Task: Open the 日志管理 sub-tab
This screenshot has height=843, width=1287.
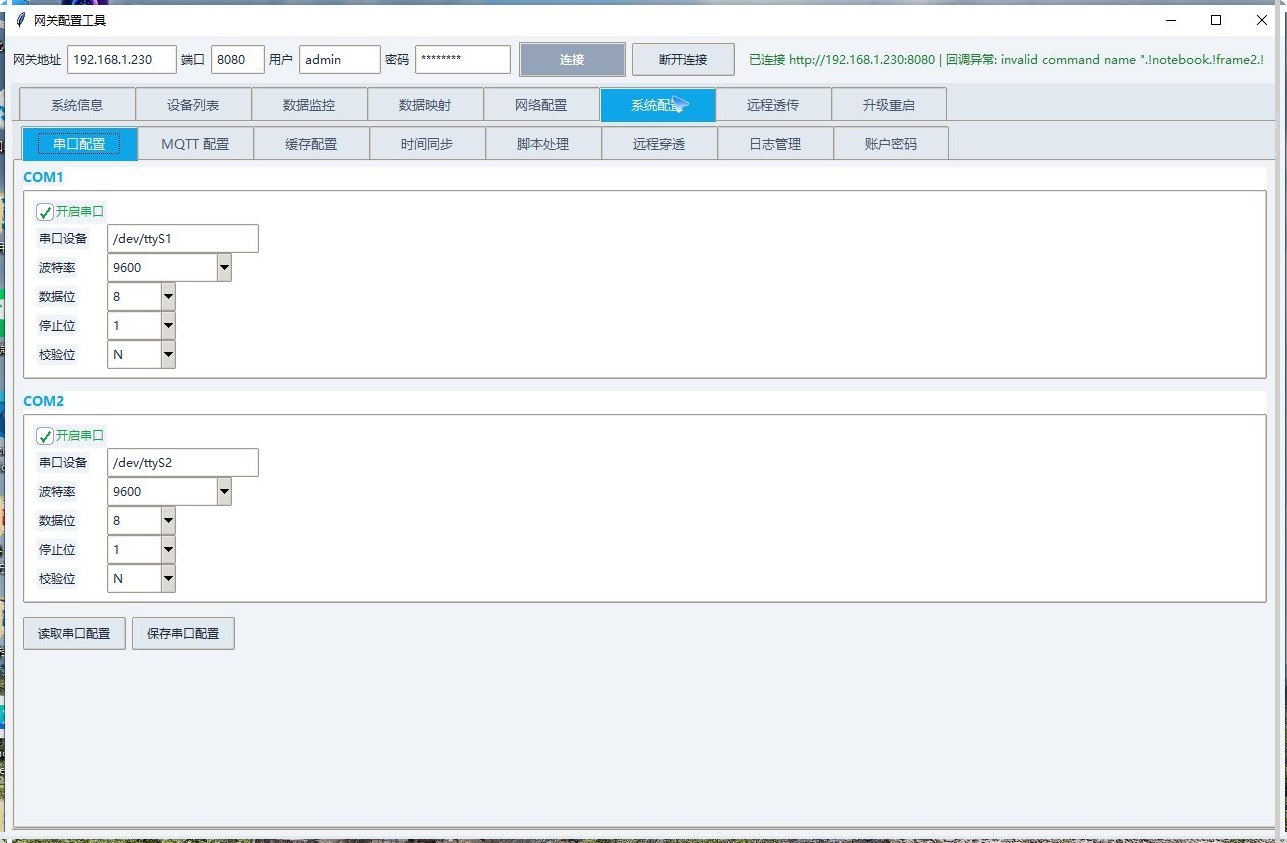Action: (x=775, y=144)
